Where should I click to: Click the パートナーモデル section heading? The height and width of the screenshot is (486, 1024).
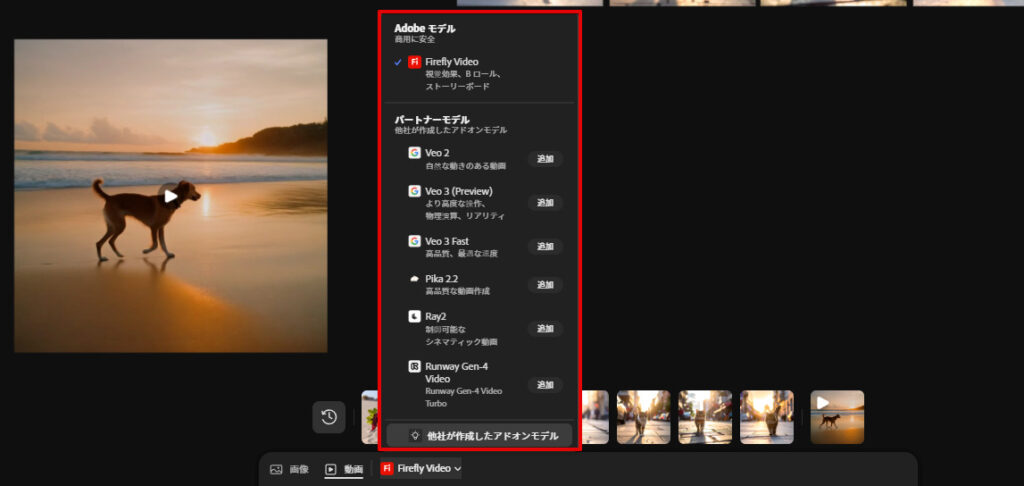point(432,120)
